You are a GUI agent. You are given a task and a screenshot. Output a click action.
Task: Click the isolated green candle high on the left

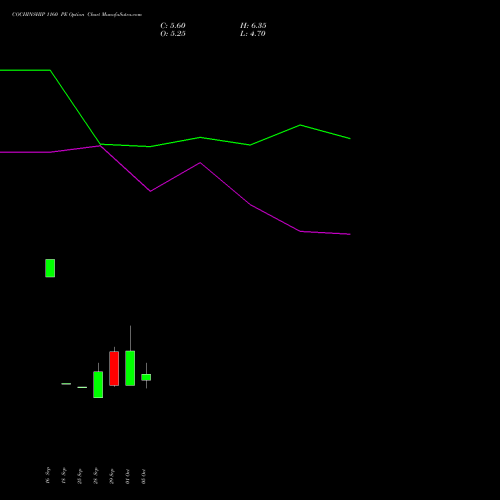(x=50, y=268)
